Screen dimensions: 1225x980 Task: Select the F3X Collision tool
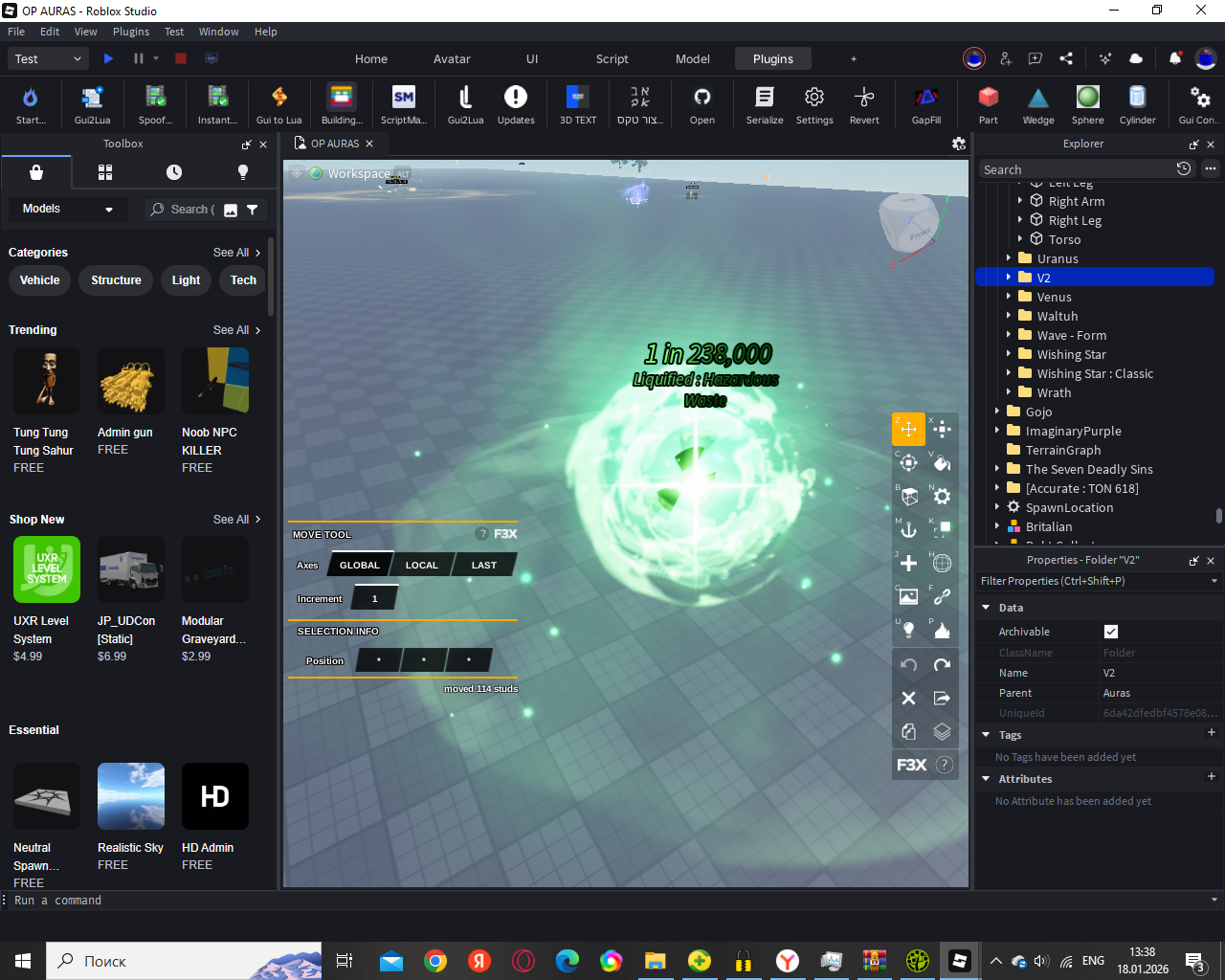pos(942,529)
